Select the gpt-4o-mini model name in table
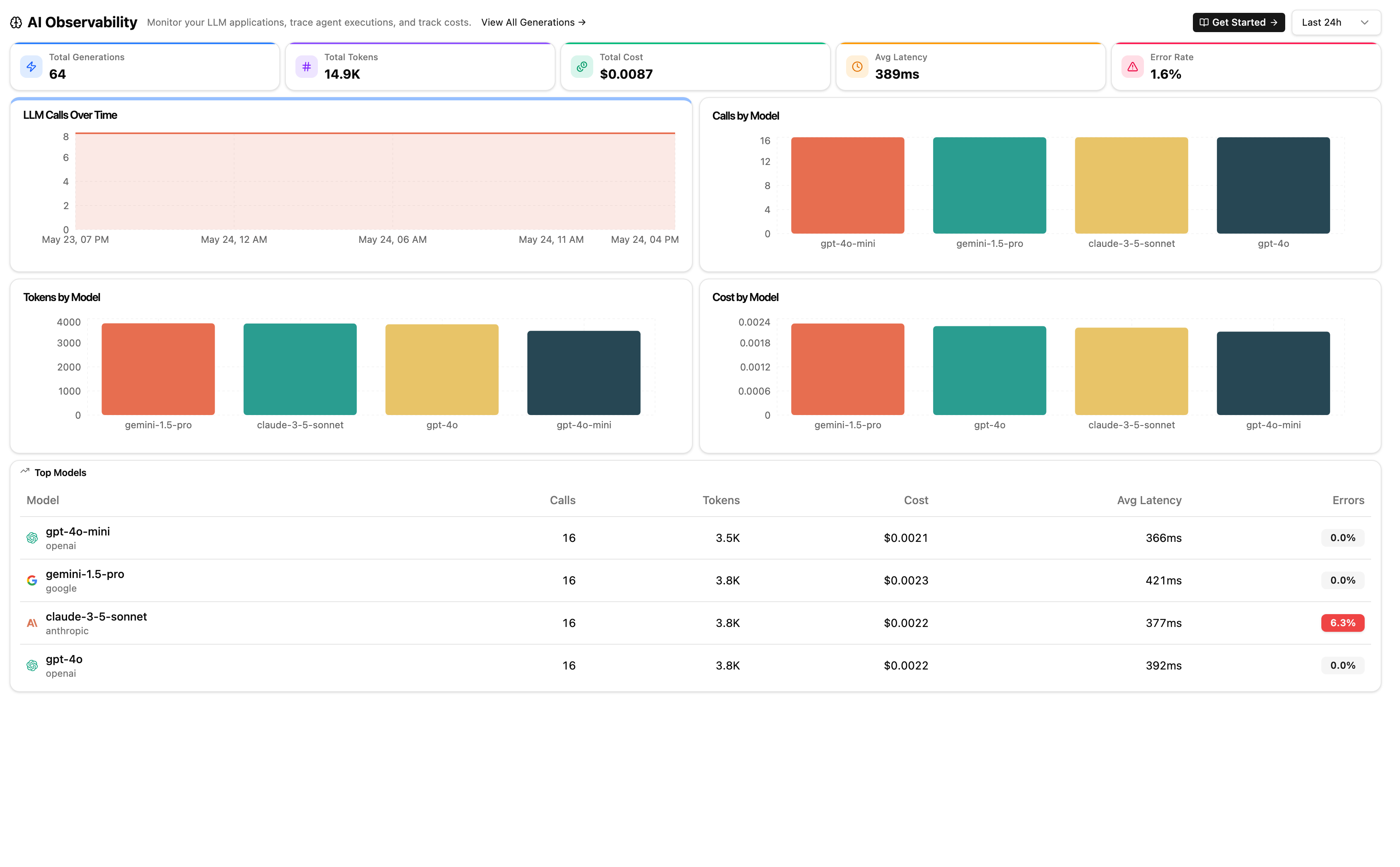1400x867 pixels. 78,531
